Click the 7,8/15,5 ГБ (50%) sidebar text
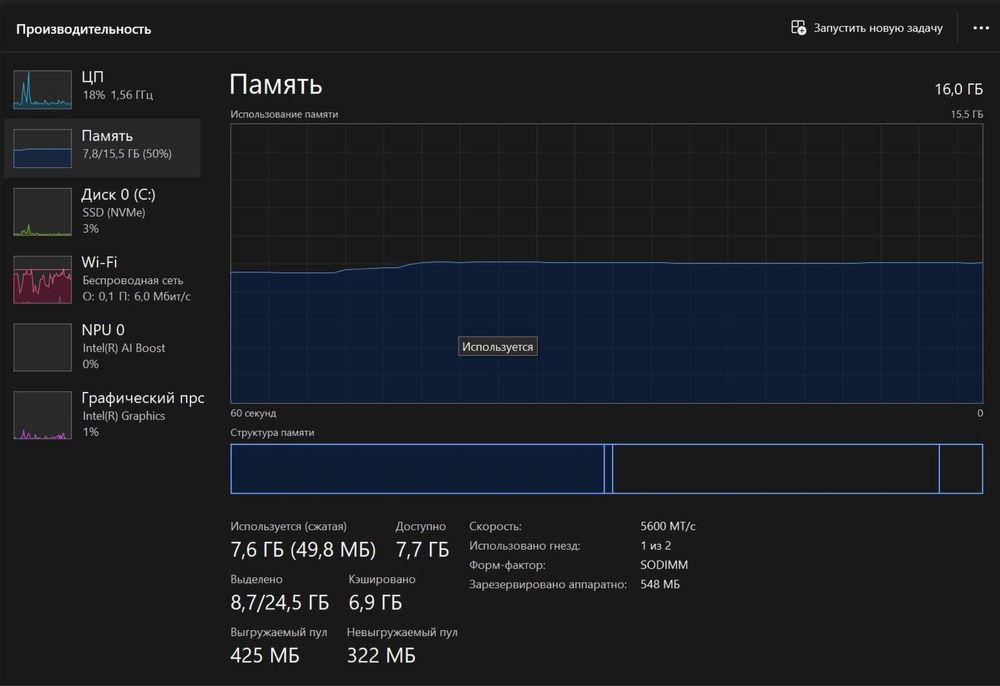Viewport: 1000px width, 686px height. coord(127,154)
